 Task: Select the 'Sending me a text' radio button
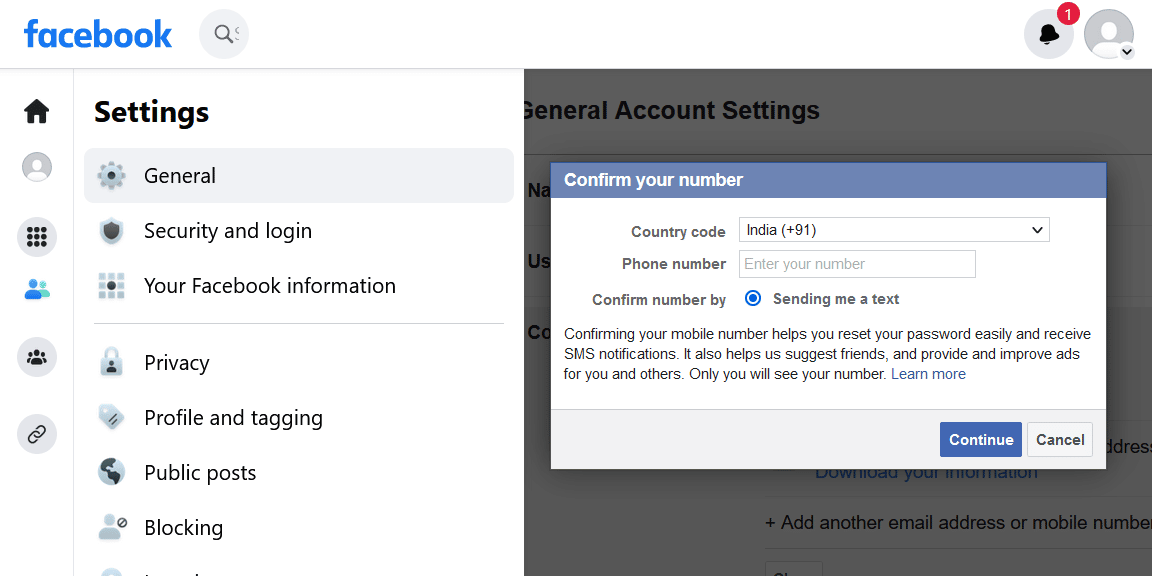(x=753, y=298)
